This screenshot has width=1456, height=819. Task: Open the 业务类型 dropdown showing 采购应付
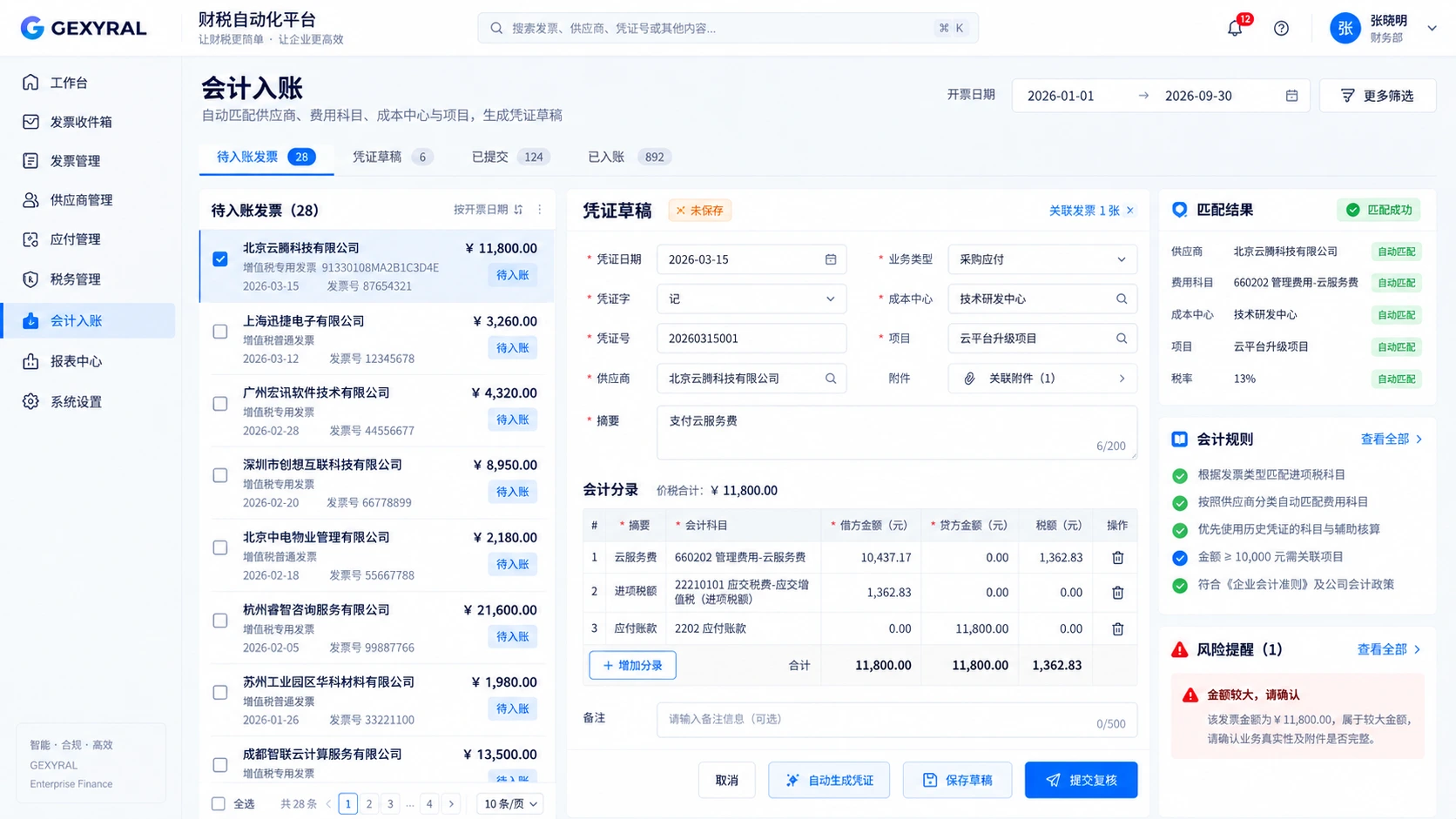1042,259
